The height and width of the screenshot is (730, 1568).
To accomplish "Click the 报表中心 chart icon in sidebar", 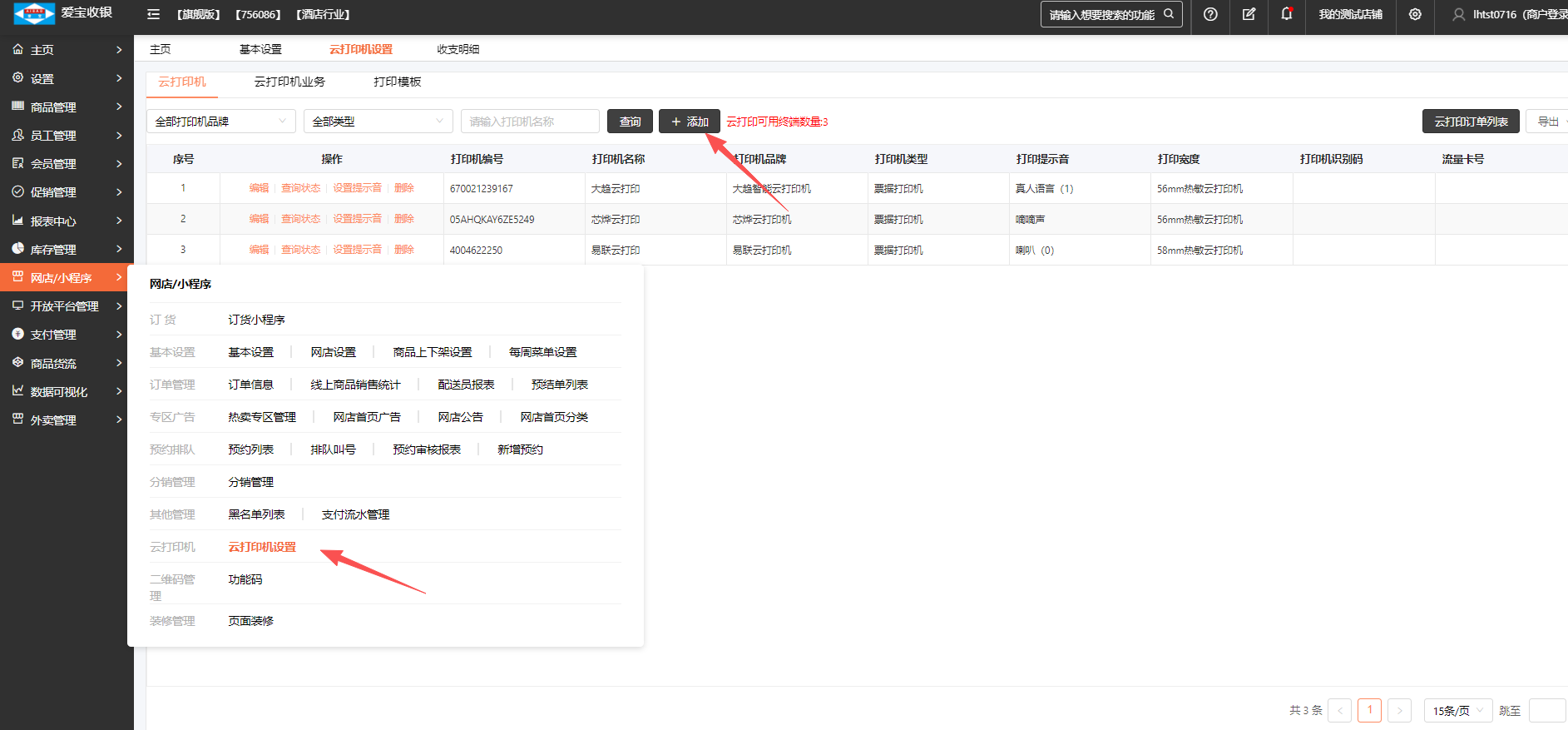I will point(17,221).
